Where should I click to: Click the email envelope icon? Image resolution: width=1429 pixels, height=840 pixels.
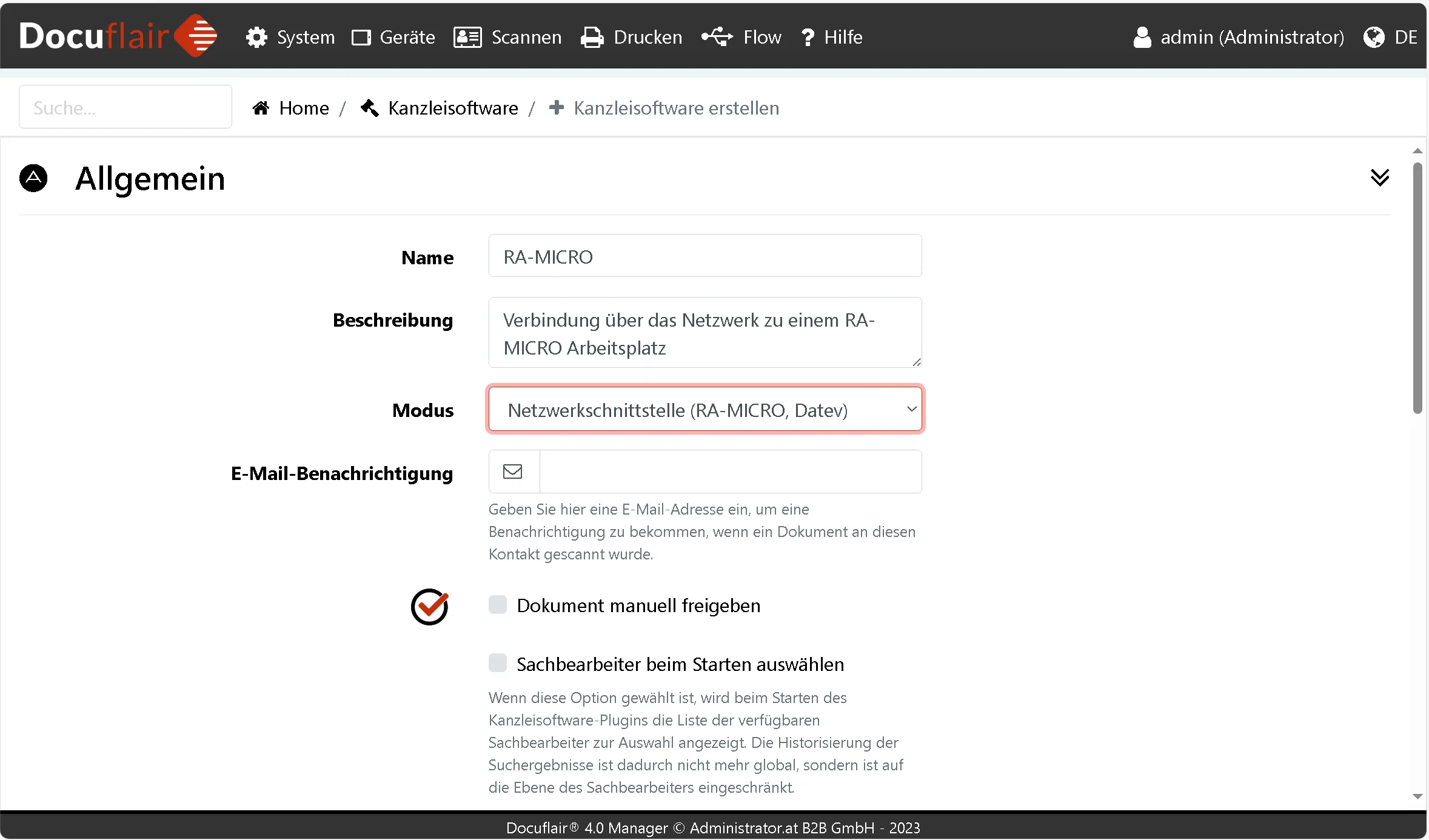click(x=513, y=471)
